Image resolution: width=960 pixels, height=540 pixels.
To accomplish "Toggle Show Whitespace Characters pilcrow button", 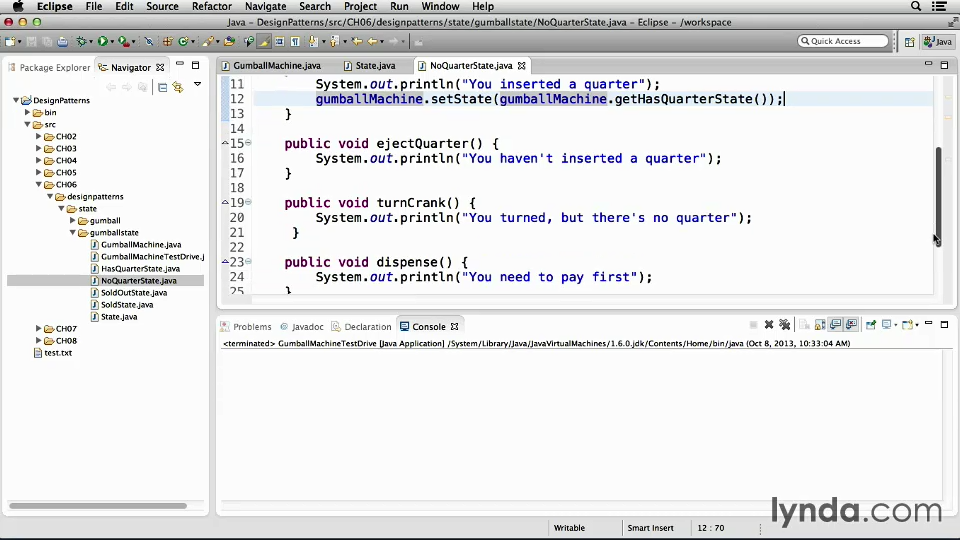I will pyautogui.click(x=295, y=42).
